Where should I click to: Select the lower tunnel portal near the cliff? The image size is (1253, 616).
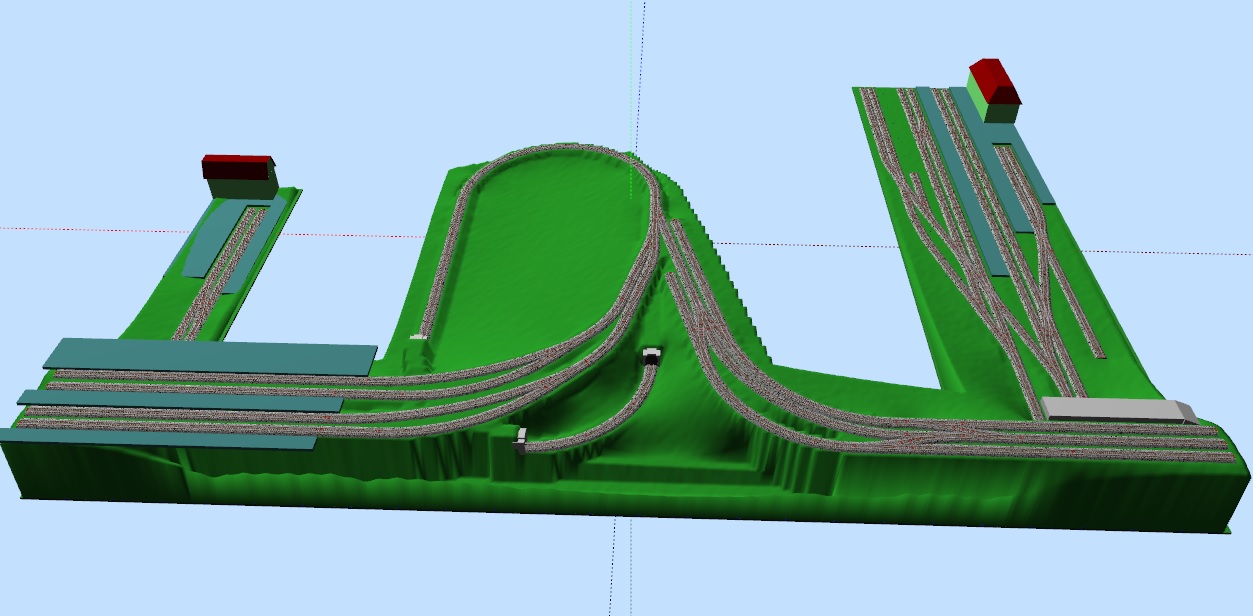pos(521,439)
